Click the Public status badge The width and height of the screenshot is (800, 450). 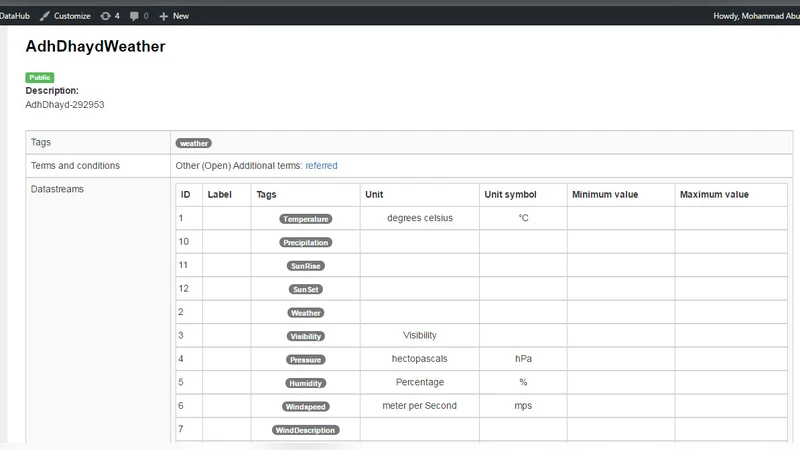[x=39, y=77]
